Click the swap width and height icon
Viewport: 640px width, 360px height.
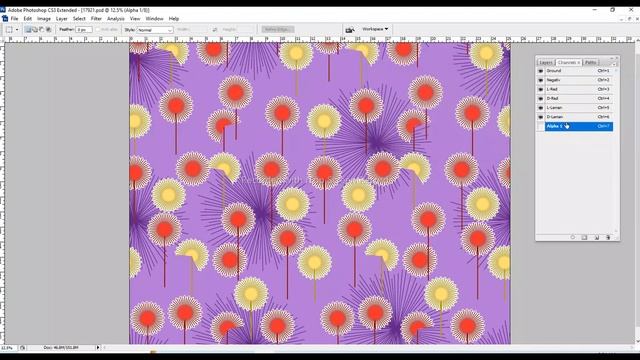tap(215, 30)
